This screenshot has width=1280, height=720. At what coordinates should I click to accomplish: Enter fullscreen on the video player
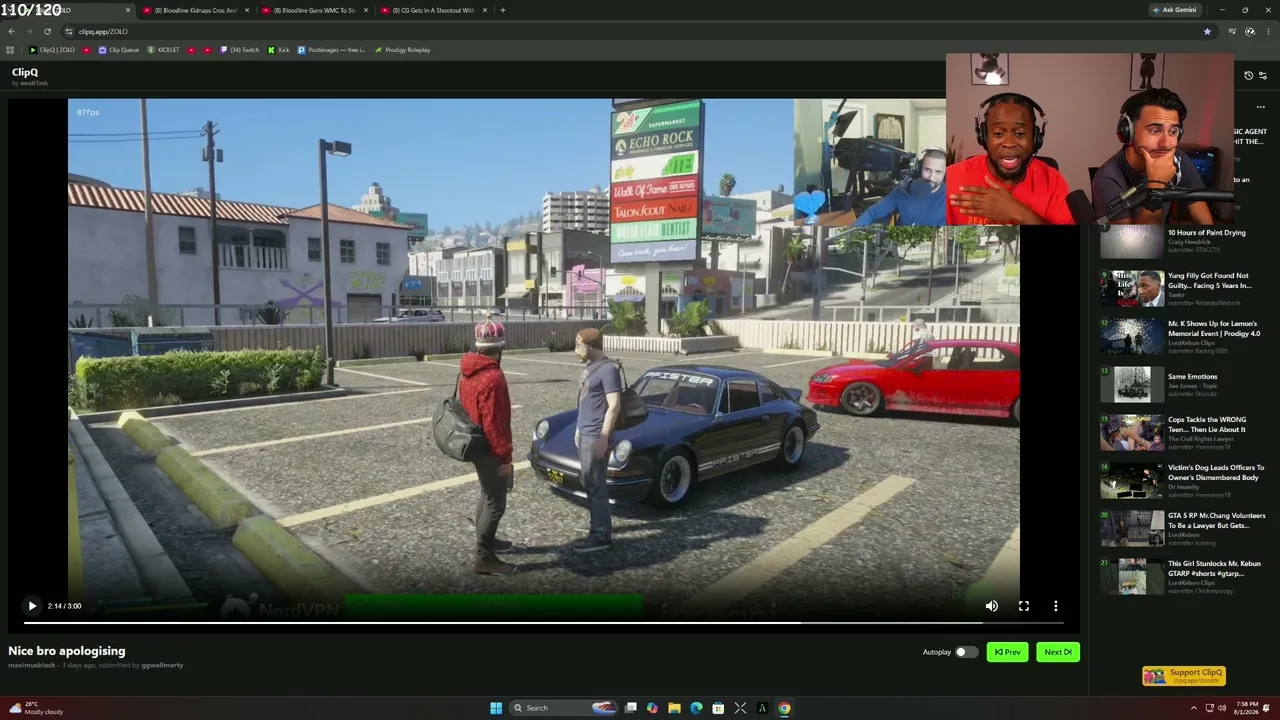pyautogui.click(x=1023, y=606)
